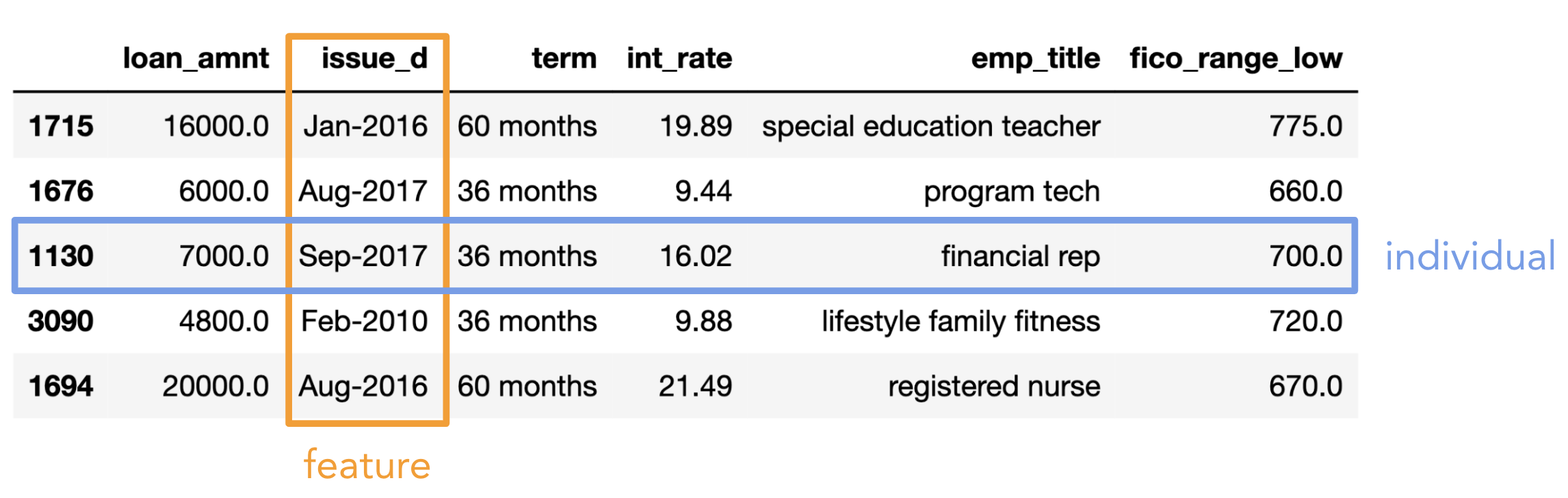Image resolution: width=1568 pixels, height=498 pixels.
Task: Select row index 3090
Action: (61, 322)
